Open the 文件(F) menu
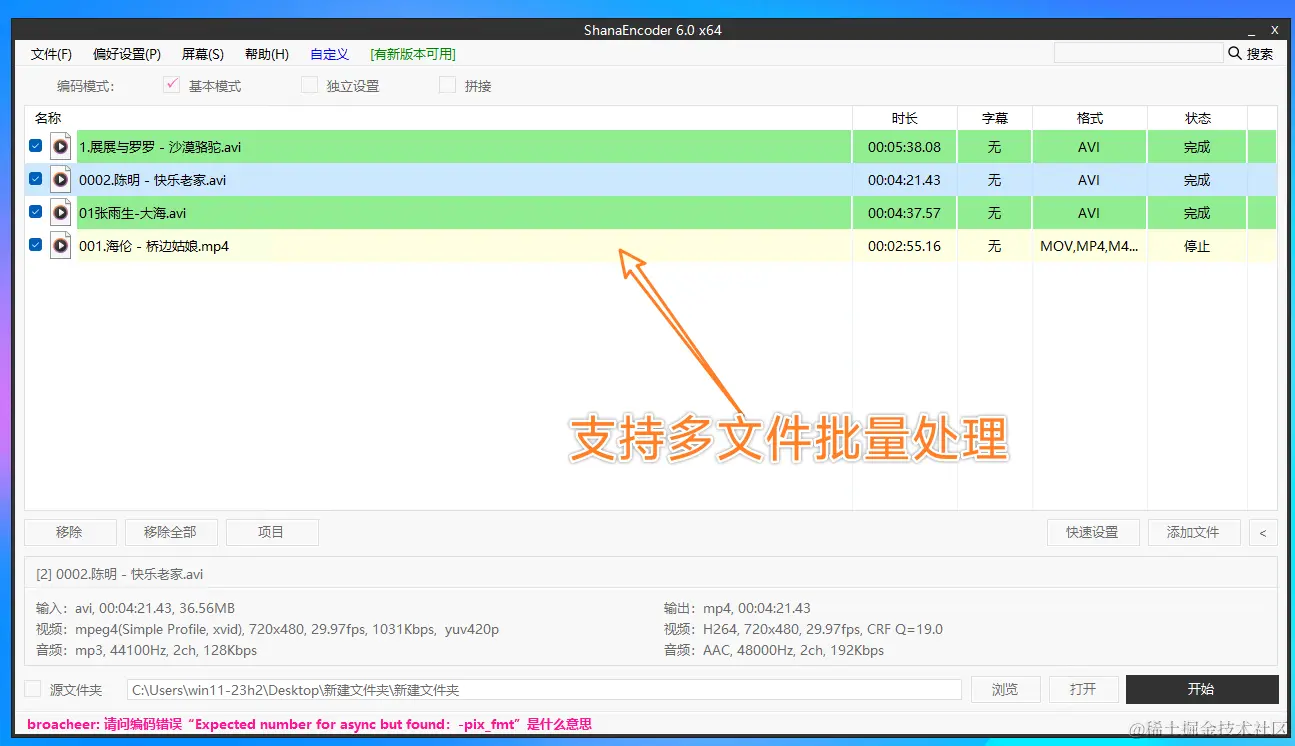Screen dimensions: 1295x746 click(51, 54)
